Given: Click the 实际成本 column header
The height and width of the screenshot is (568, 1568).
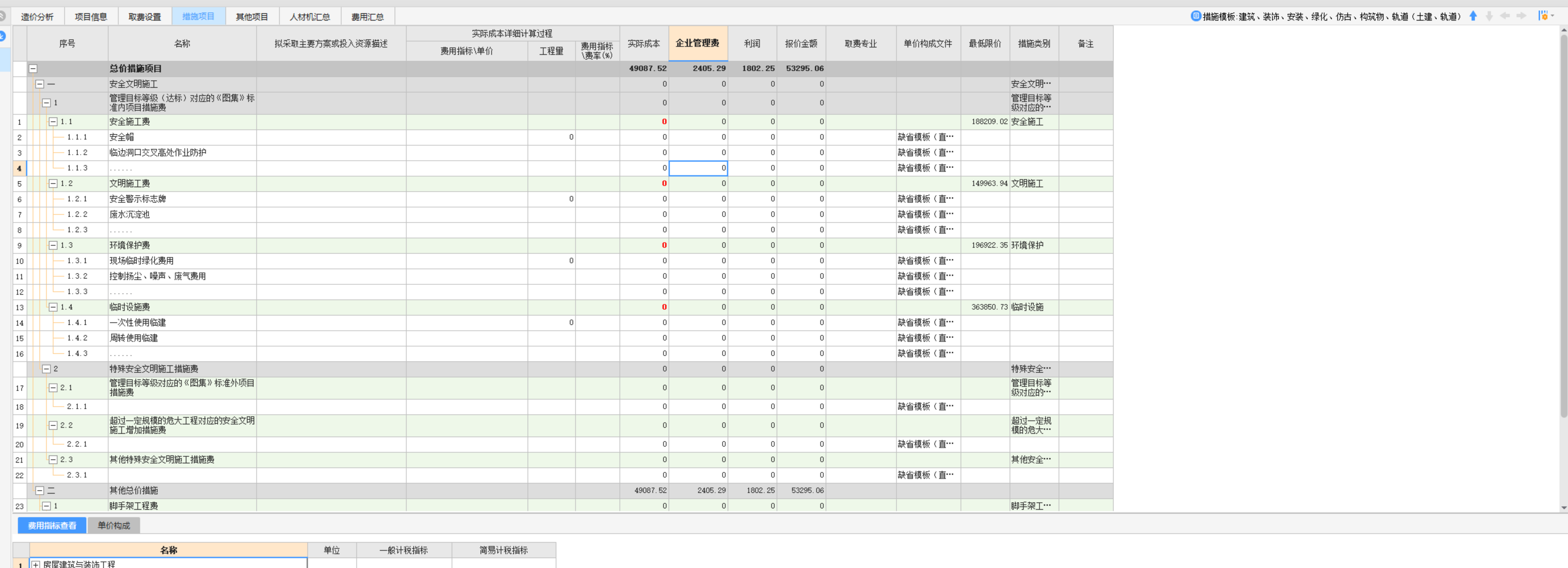Looking at the screenshot, I should point(644,43).
